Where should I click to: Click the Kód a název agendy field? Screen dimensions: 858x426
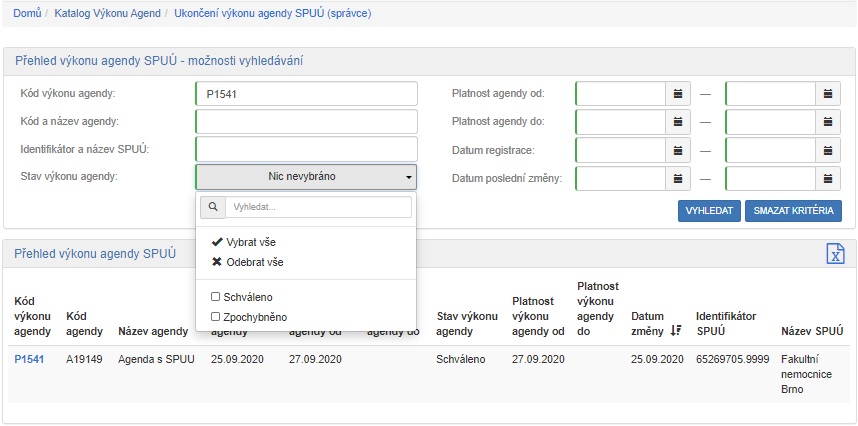click(x=306, y=122)
